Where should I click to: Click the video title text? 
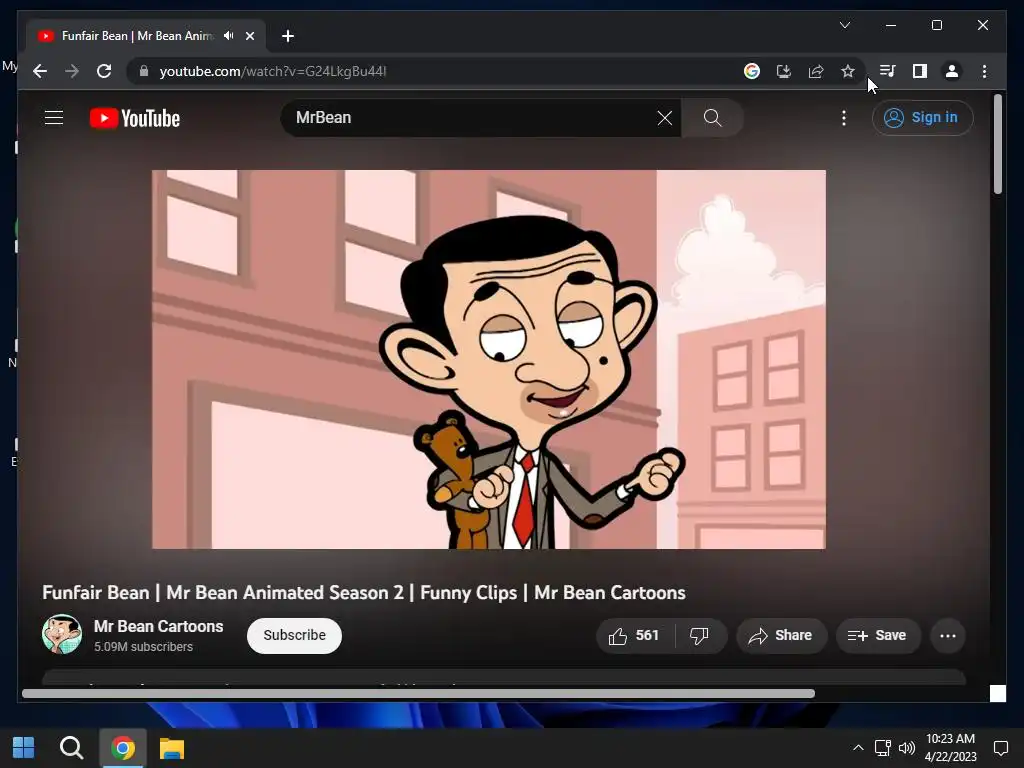coord(364,592)
